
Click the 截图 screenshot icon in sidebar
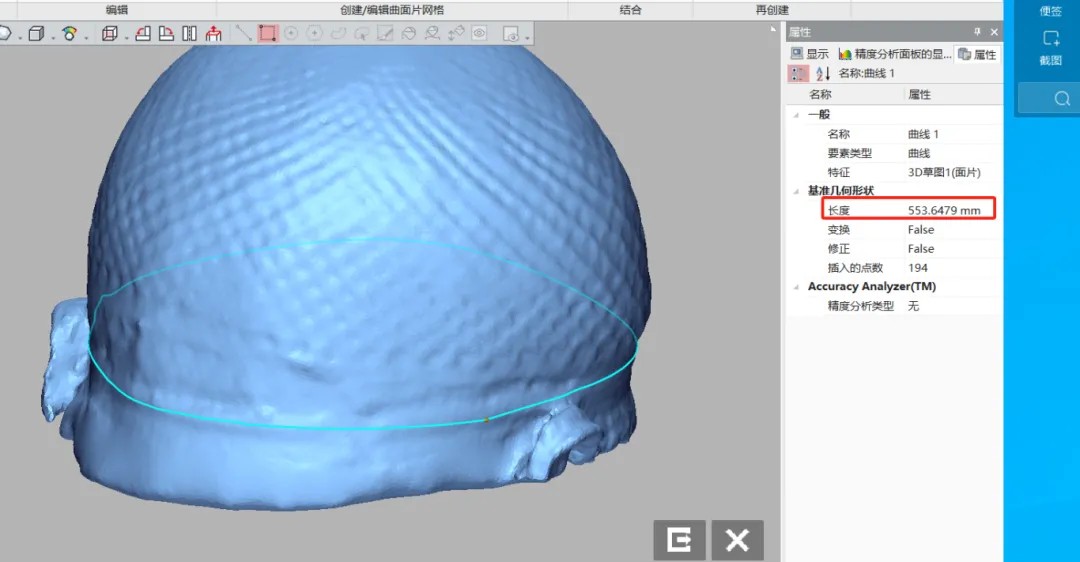tap(1050, 48)
